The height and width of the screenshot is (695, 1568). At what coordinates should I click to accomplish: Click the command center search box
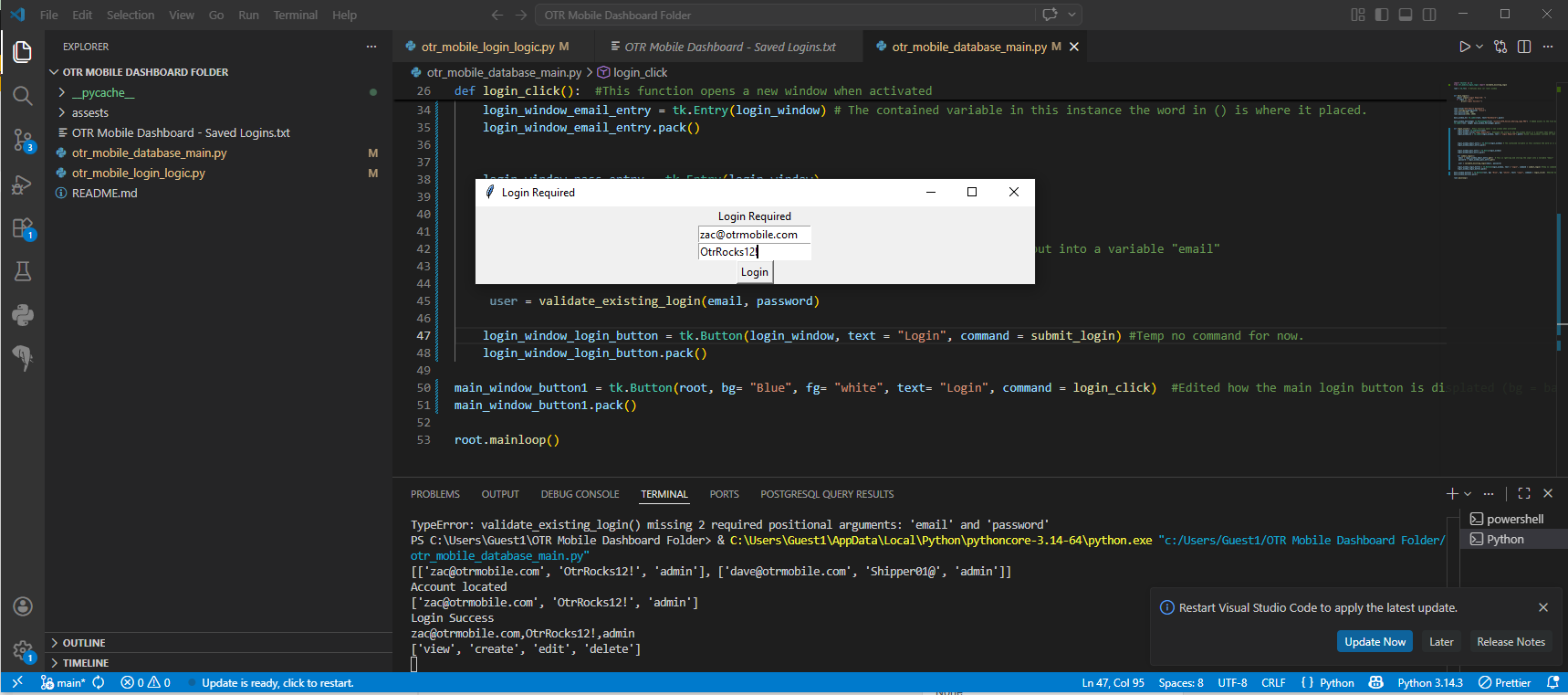tap(785, 15)
